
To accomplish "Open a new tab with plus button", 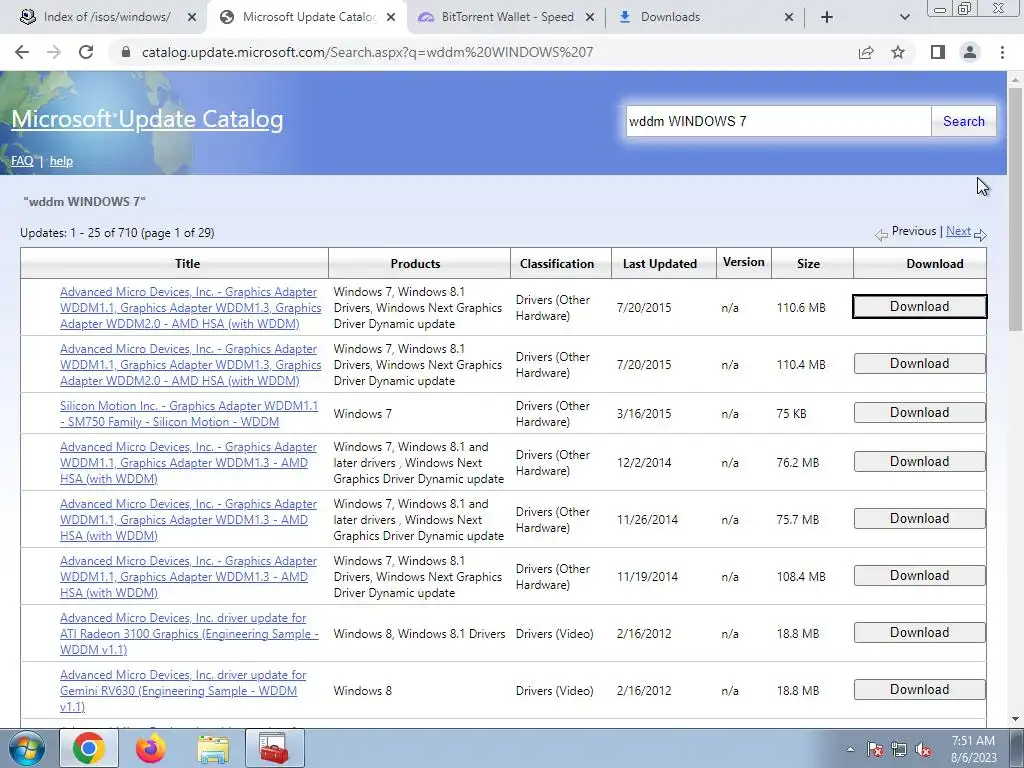I will click(827, 17).
